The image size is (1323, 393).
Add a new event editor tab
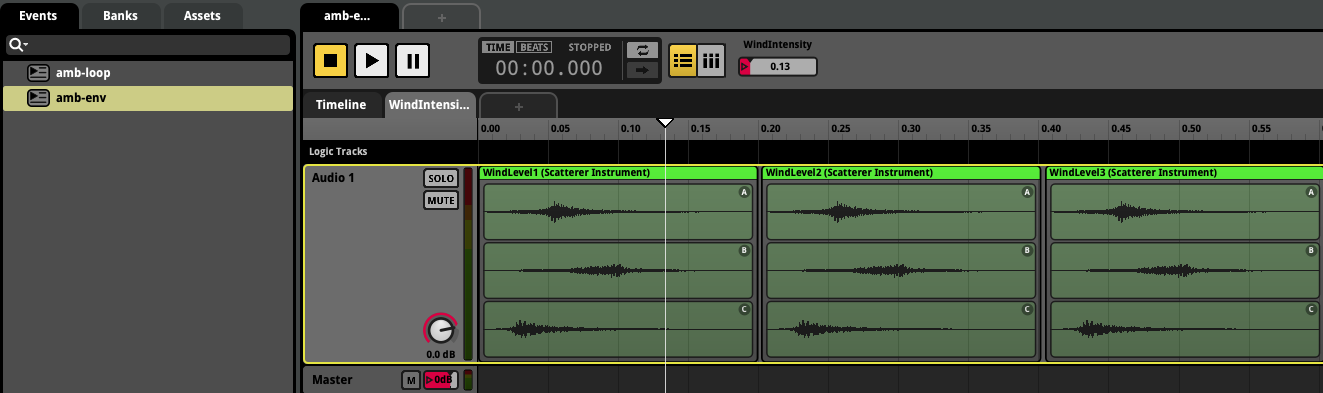tap(441, 17)
